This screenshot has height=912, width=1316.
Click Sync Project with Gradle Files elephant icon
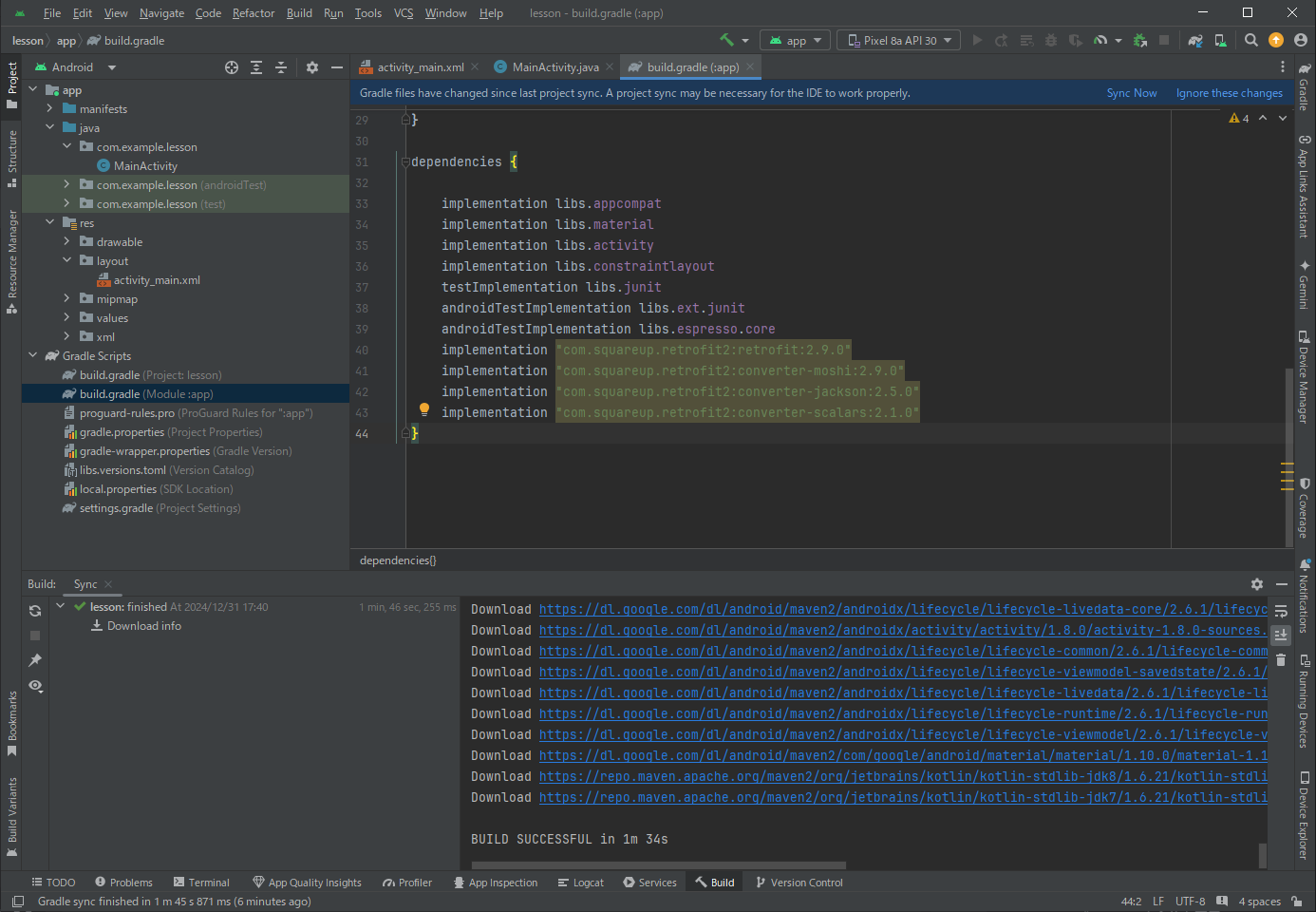(x=1195, y=40)
